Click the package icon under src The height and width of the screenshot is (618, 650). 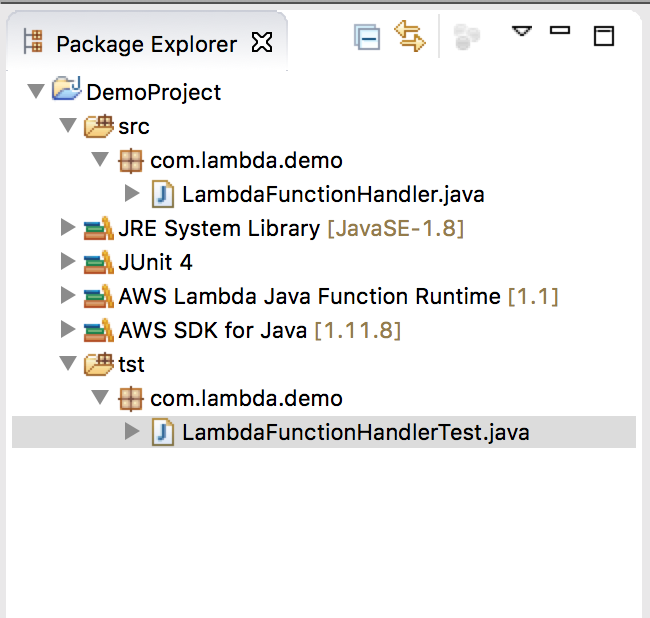pyautogui.click(x=131, y=161)
